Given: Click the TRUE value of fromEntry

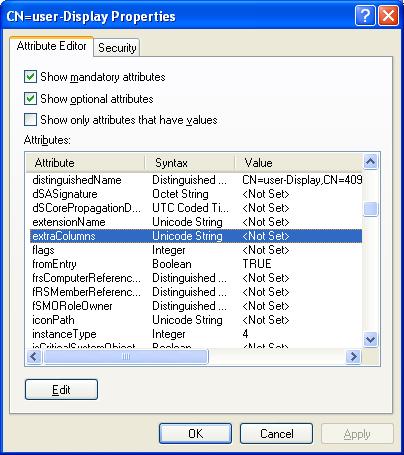Looking at the screenshot, I should (257, 264).
